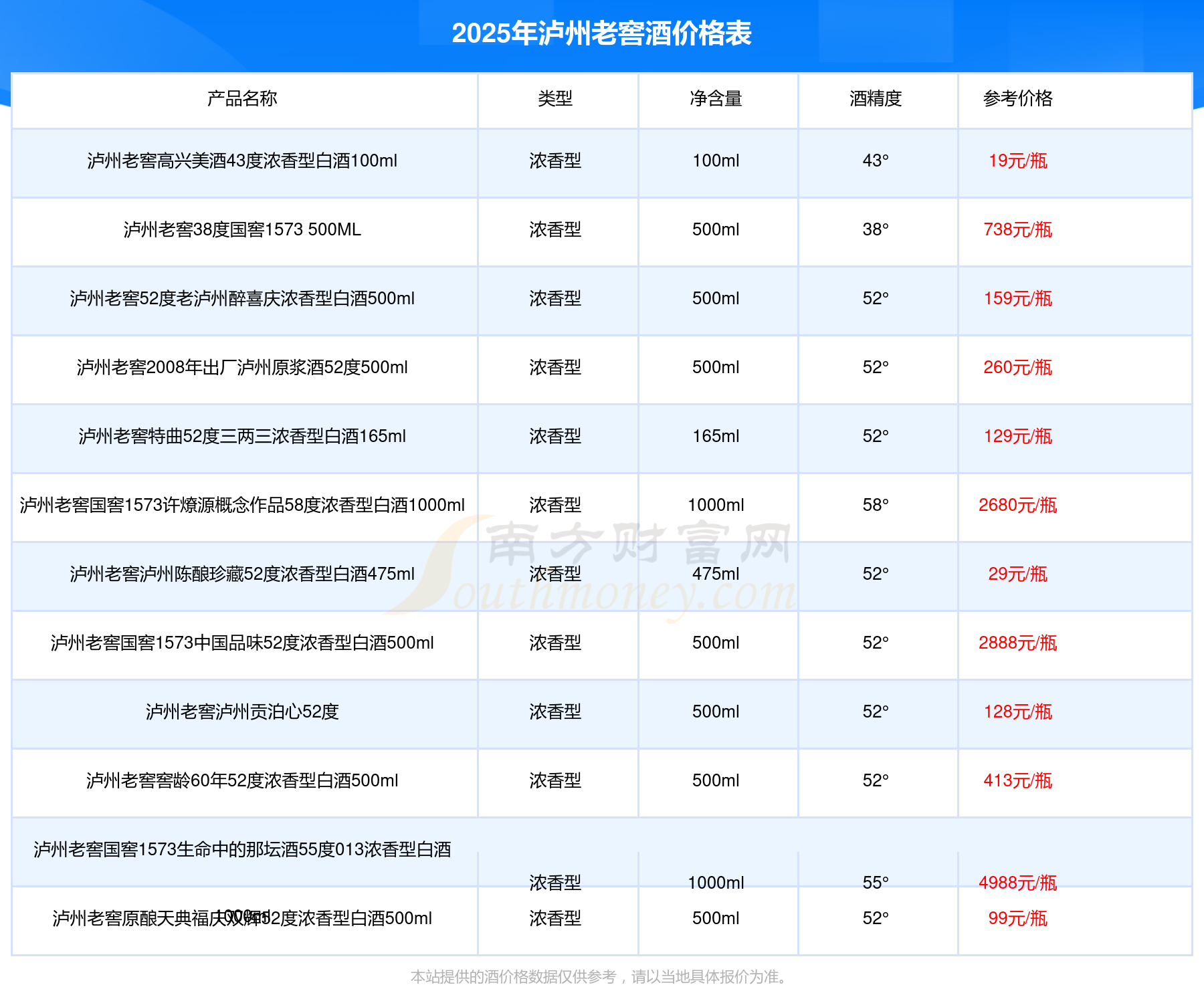Click "500ml" in the 128元/瓶 row
The height and width of the screenshot is (987, 1204).
[716, 711]
